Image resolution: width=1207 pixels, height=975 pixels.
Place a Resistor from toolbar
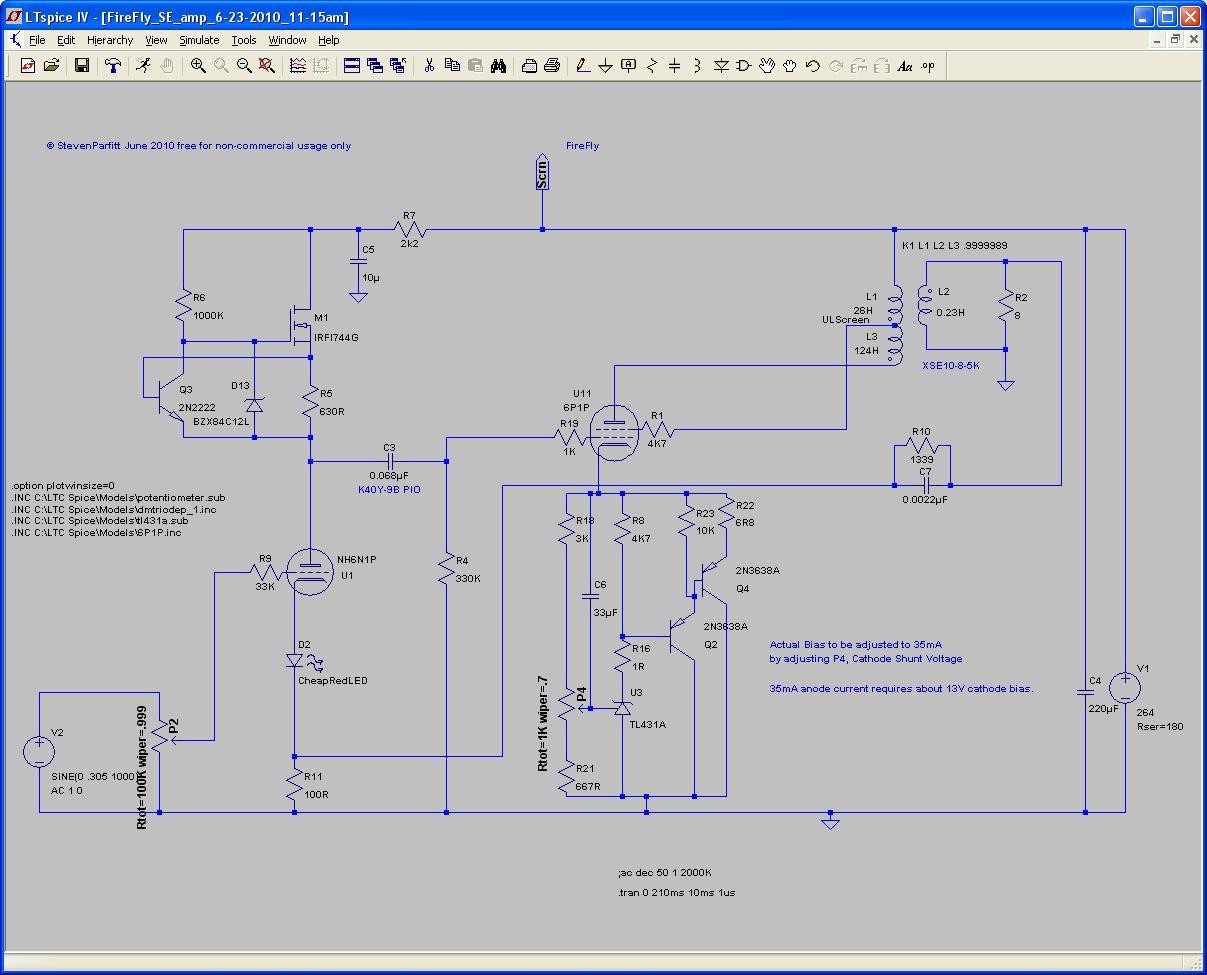(652, 66)
